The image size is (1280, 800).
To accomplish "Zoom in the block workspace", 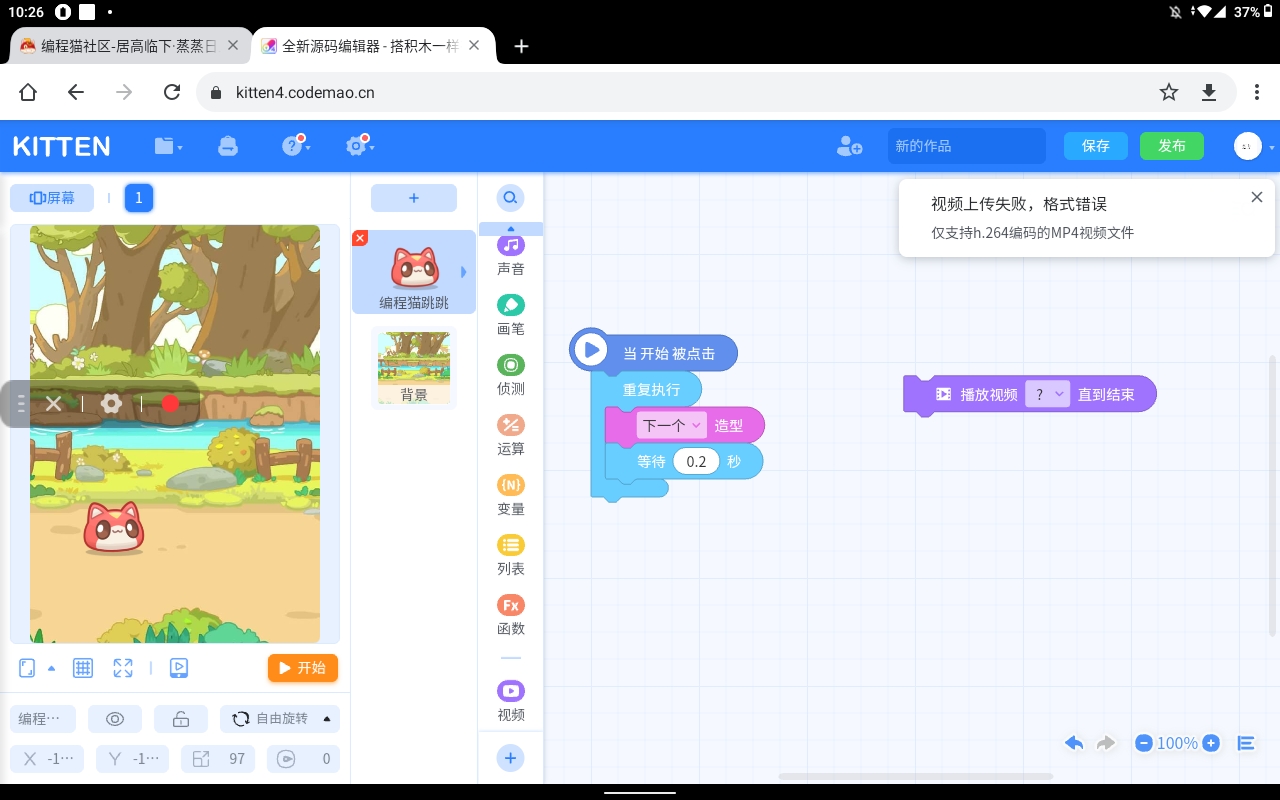I will pyautogui.click(x=1211, y=743).
